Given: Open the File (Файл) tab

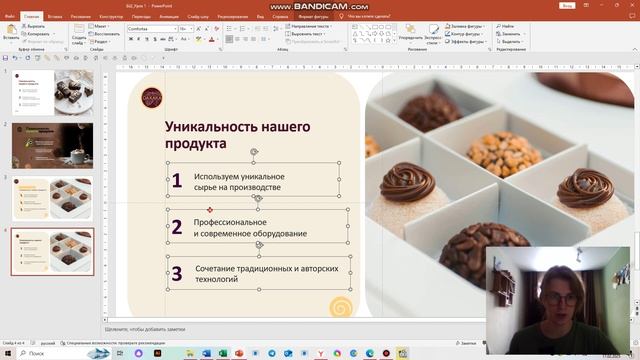Looking at the screenshot, I should click(x=10, y=16).
